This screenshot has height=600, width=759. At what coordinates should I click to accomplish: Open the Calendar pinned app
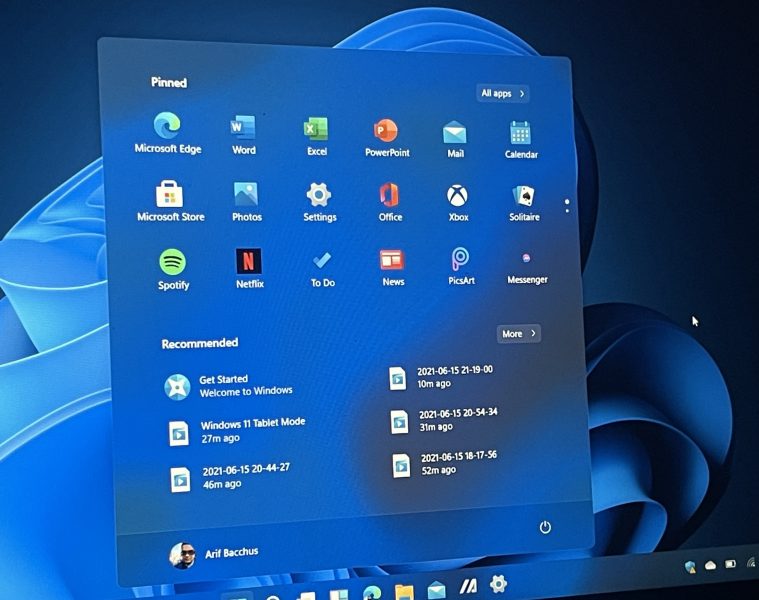[521, 140]
